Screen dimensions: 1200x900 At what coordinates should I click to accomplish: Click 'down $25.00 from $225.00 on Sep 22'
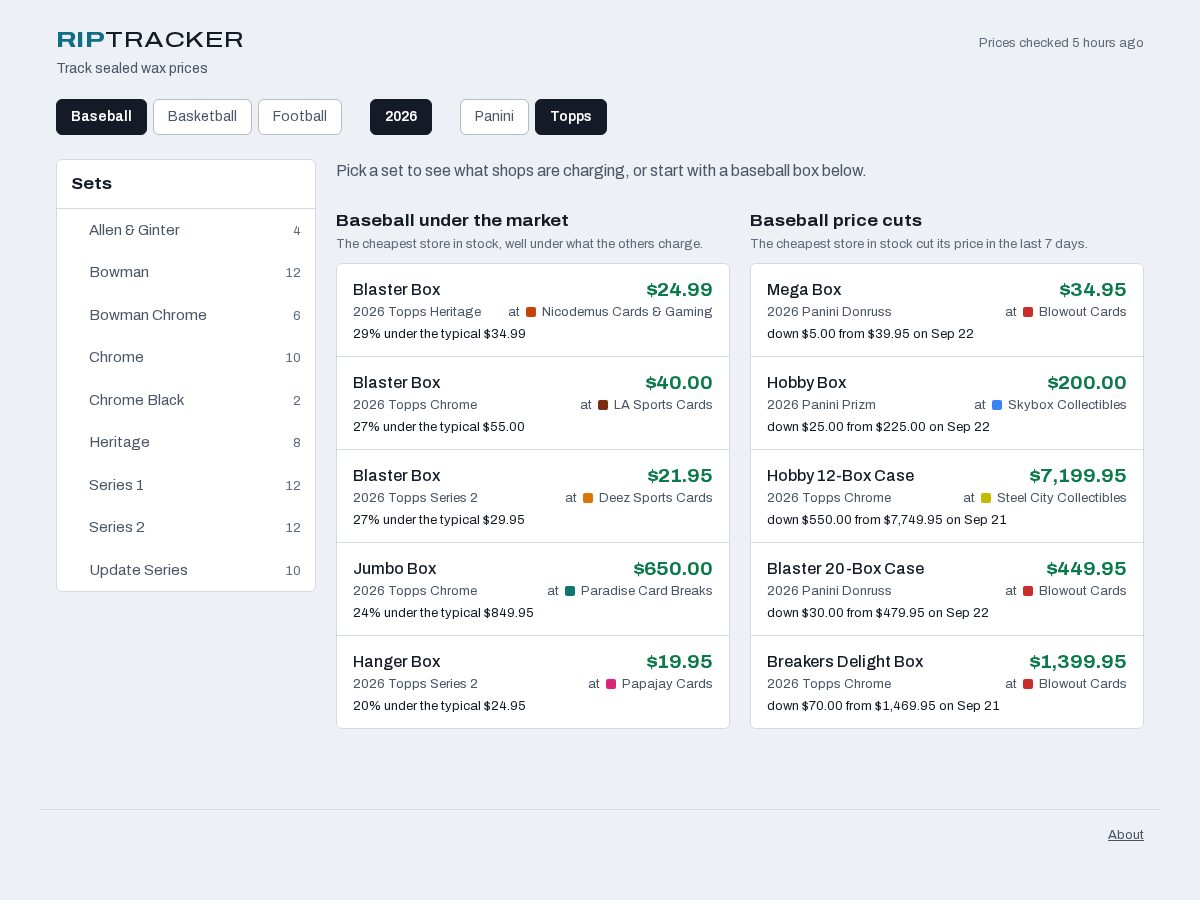pyautogui.click(x=878, y=427)
